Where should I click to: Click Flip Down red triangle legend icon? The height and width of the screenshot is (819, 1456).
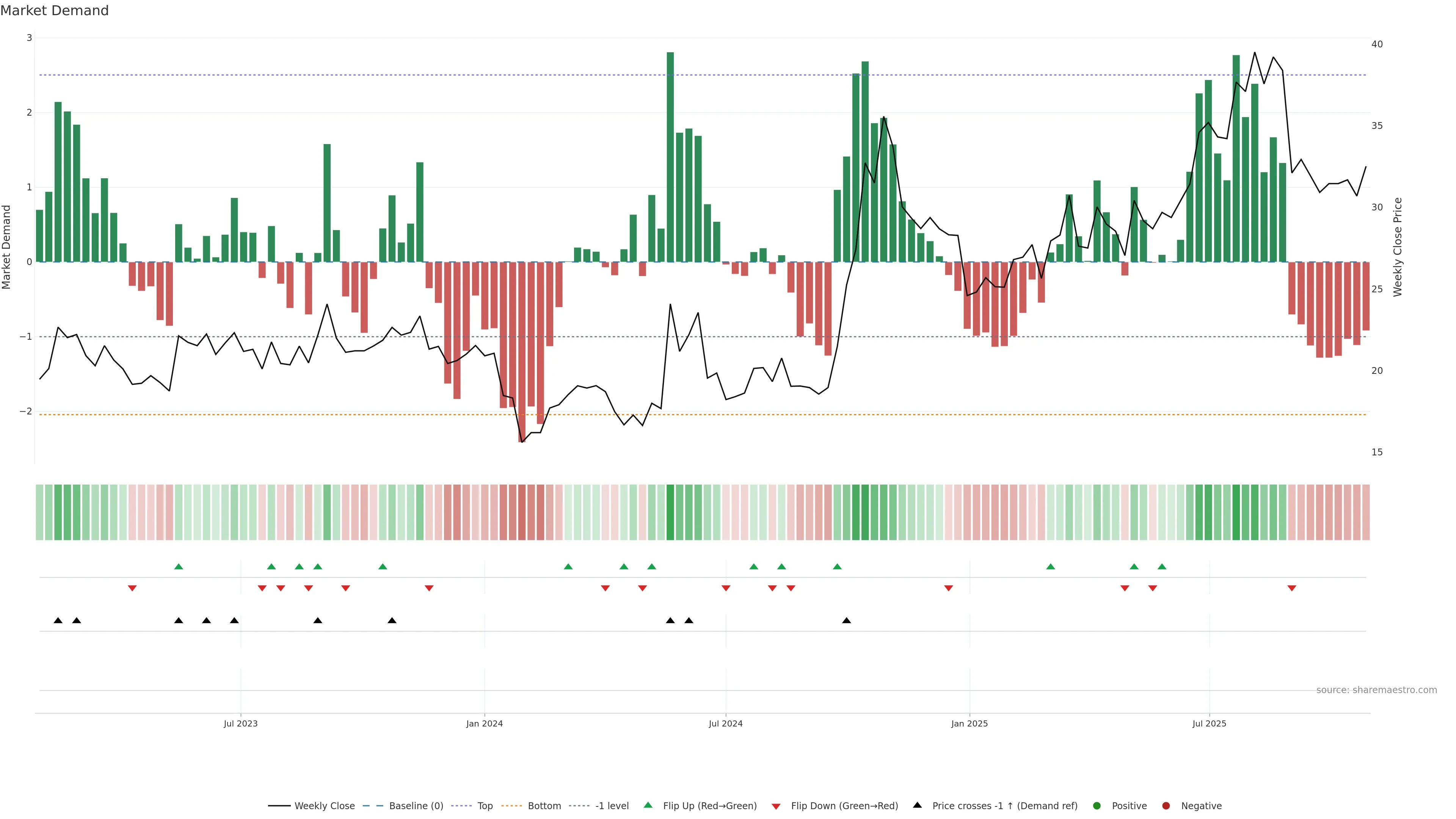(x=776, y=806)
